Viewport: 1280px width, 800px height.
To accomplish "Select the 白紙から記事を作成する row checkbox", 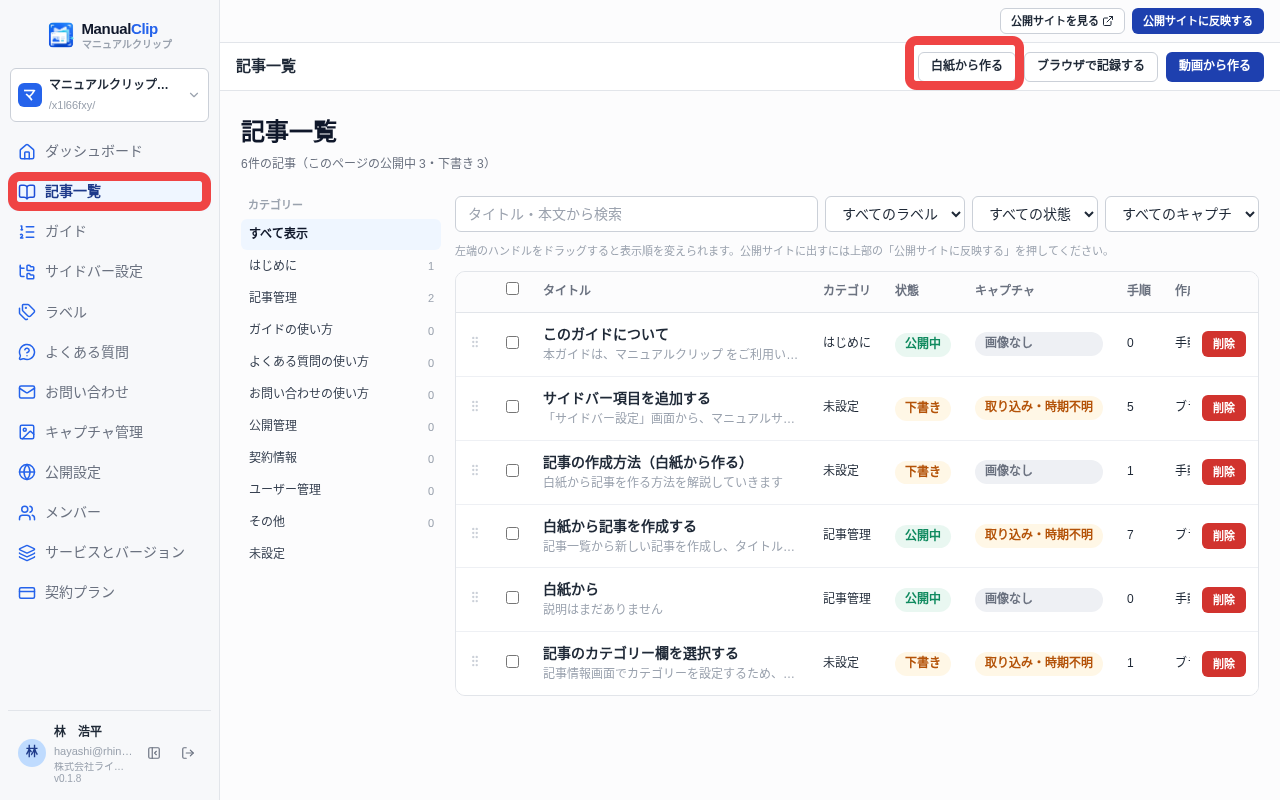I will click(x=512, y=534).
